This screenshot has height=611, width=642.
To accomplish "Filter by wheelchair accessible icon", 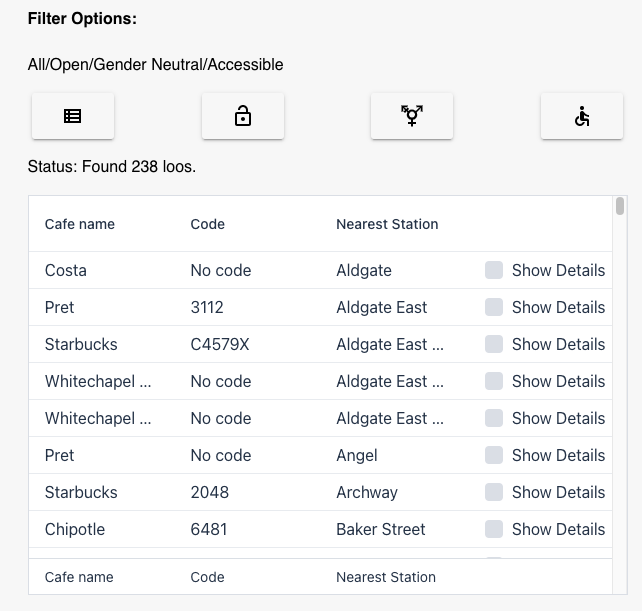I will pyautogui.click(x=582, y=116).
